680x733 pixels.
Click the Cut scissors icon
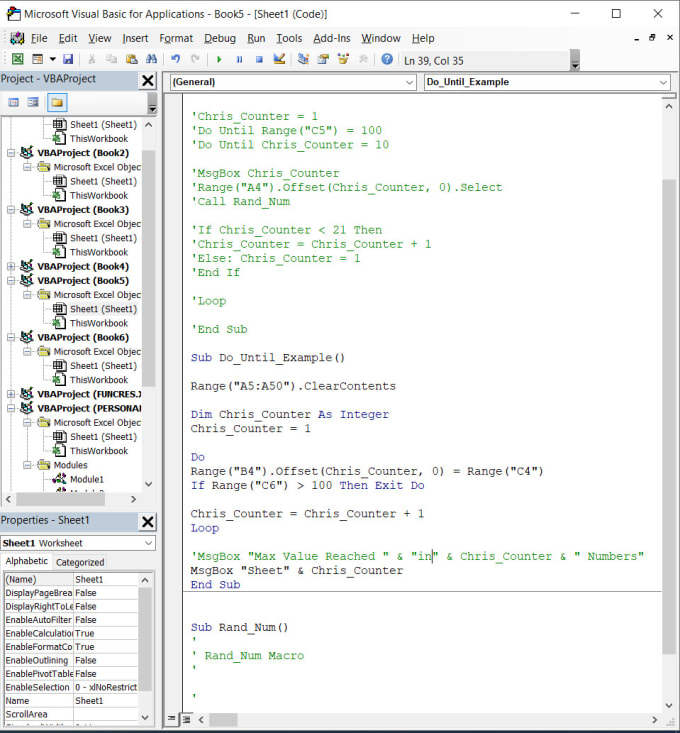tap(92, 59)
